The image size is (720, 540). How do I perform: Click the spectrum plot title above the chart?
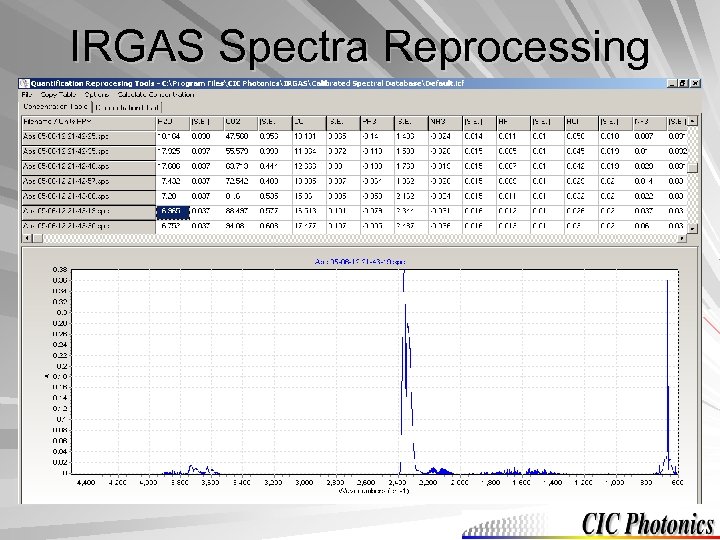[x=360, y=262]
